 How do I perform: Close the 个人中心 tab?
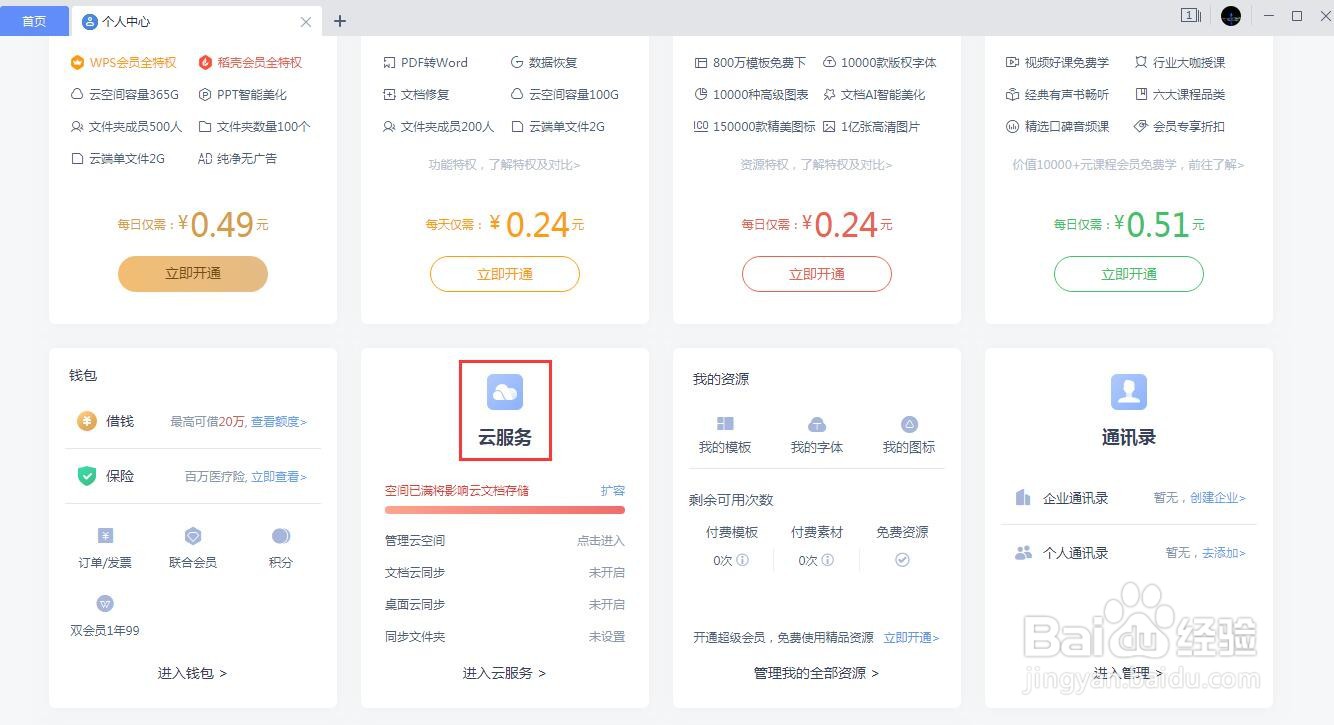click(306, 21)
